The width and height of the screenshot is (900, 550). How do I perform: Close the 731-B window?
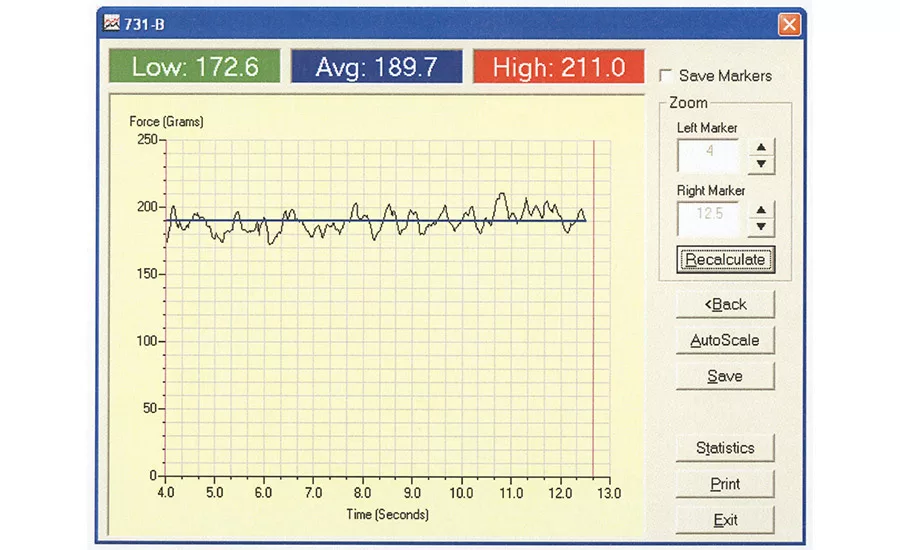(x=790, y=22)
